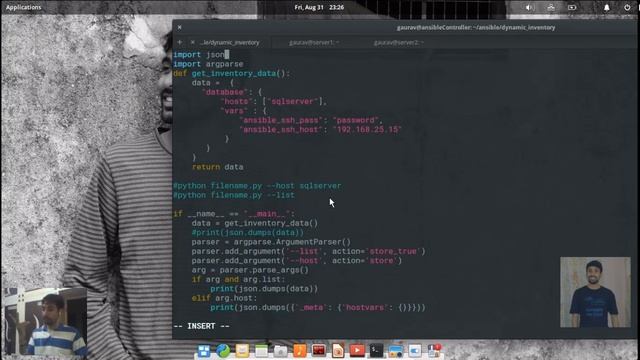Open the Applications menu
This screenshot has height=360, width=640.
(23, 7)
